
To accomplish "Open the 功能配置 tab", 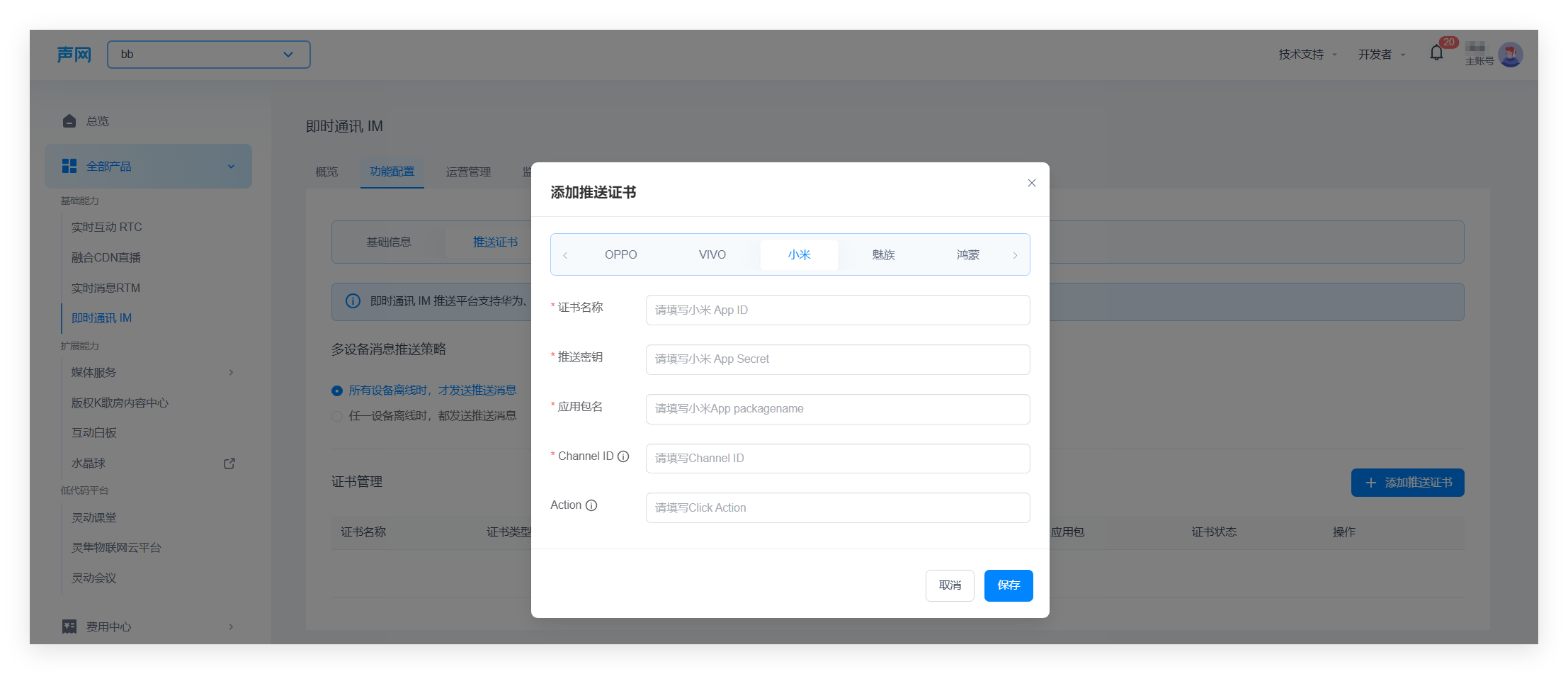I will [x=392, y=172].
